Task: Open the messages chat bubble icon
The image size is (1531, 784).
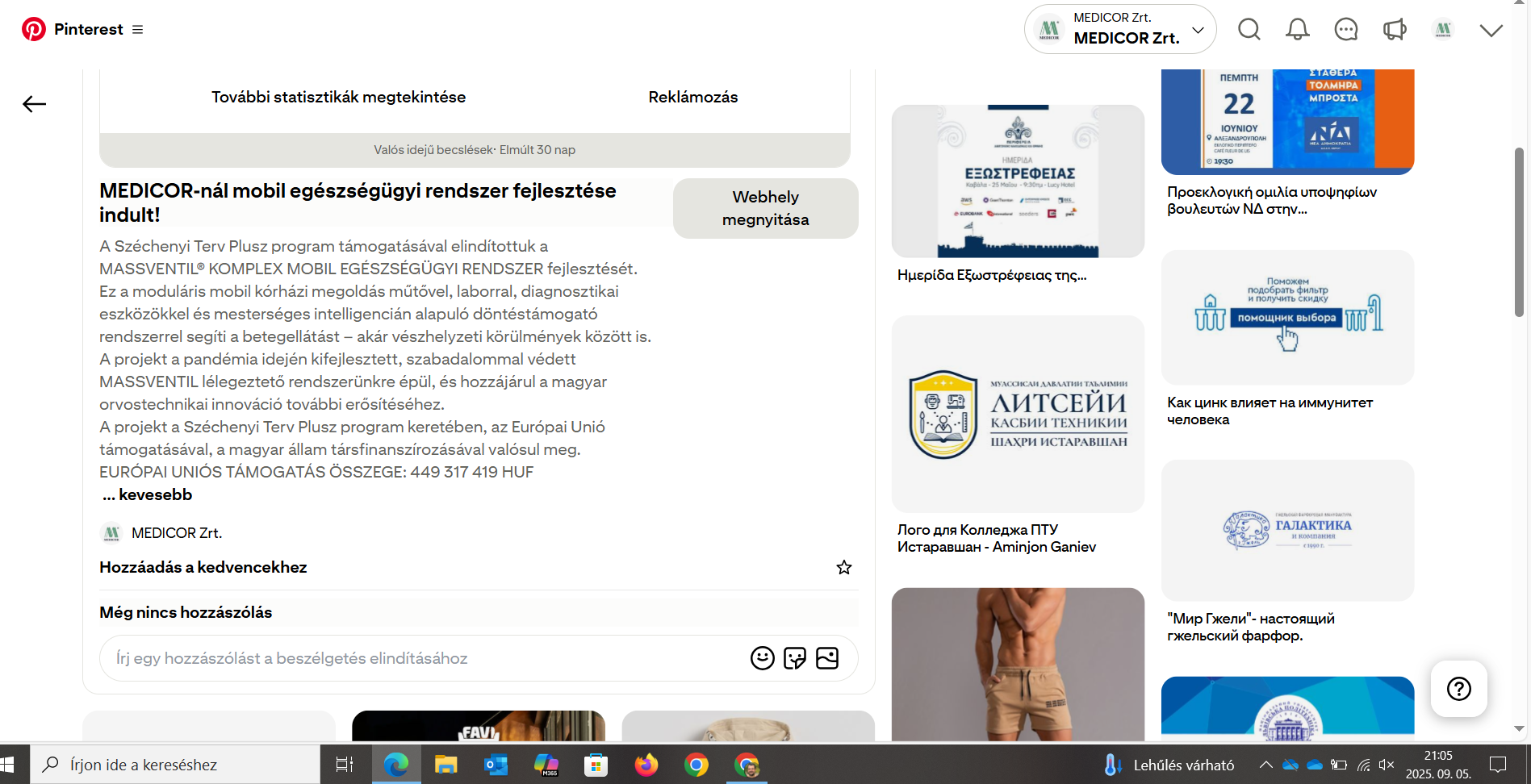Action: [1345, 30]
